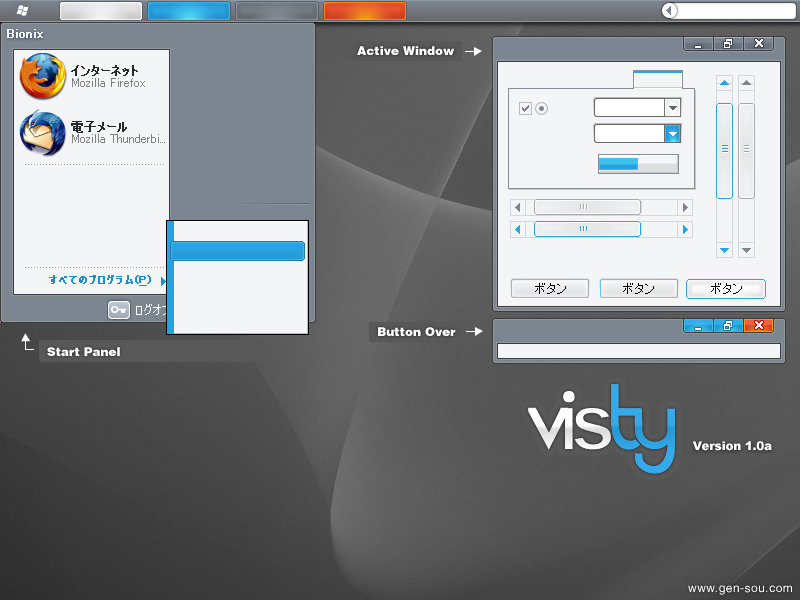Viewport: 800px width, 600px height.
Task: Open Mozilla Thunderbird email client
Action: pyautogui.click(x=90, y=133)
